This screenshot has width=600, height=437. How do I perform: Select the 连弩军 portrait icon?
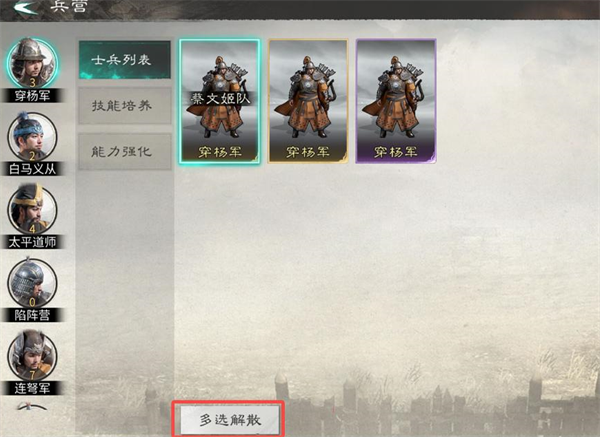point(32,355)
